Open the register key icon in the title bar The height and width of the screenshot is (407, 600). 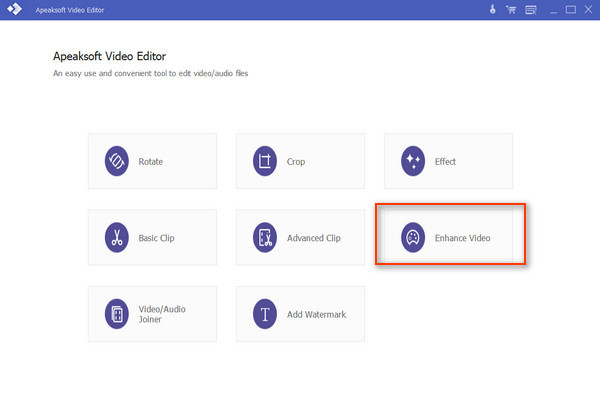click(493, 9)
